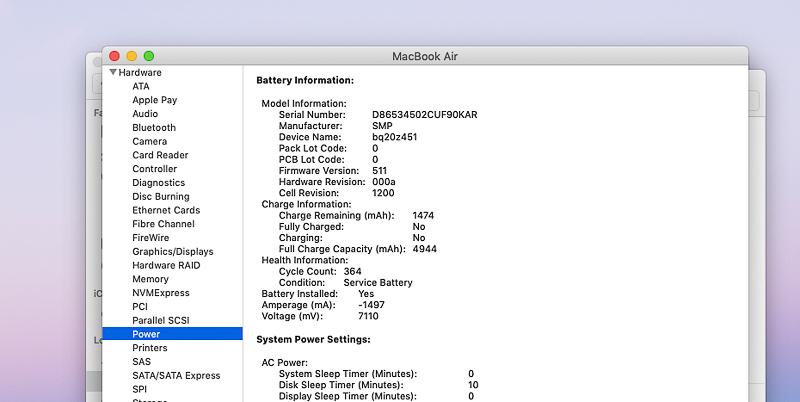
Task: Click amperage value -1497
Action: pyautogui.click(x=371, y=305)
